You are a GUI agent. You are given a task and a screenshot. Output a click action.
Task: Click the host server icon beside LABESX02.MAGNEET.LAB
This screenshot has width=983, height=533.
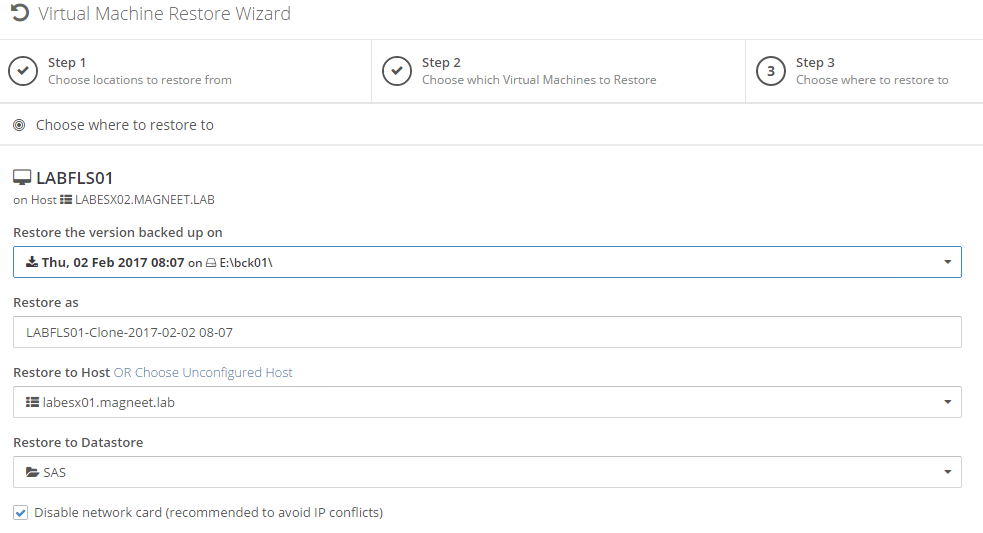point(66,199)
